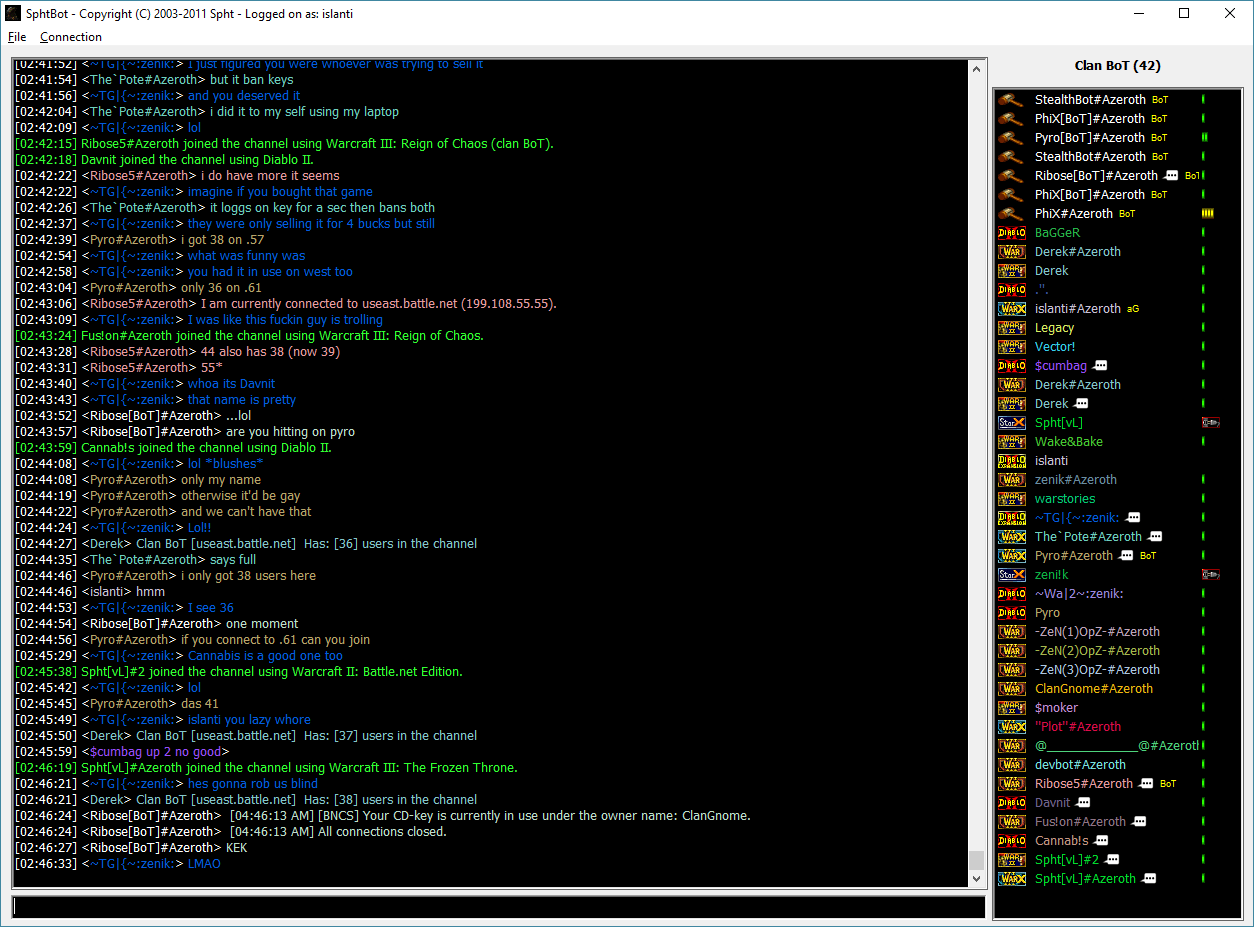Click the "whoa its Davnit" message

231,384
